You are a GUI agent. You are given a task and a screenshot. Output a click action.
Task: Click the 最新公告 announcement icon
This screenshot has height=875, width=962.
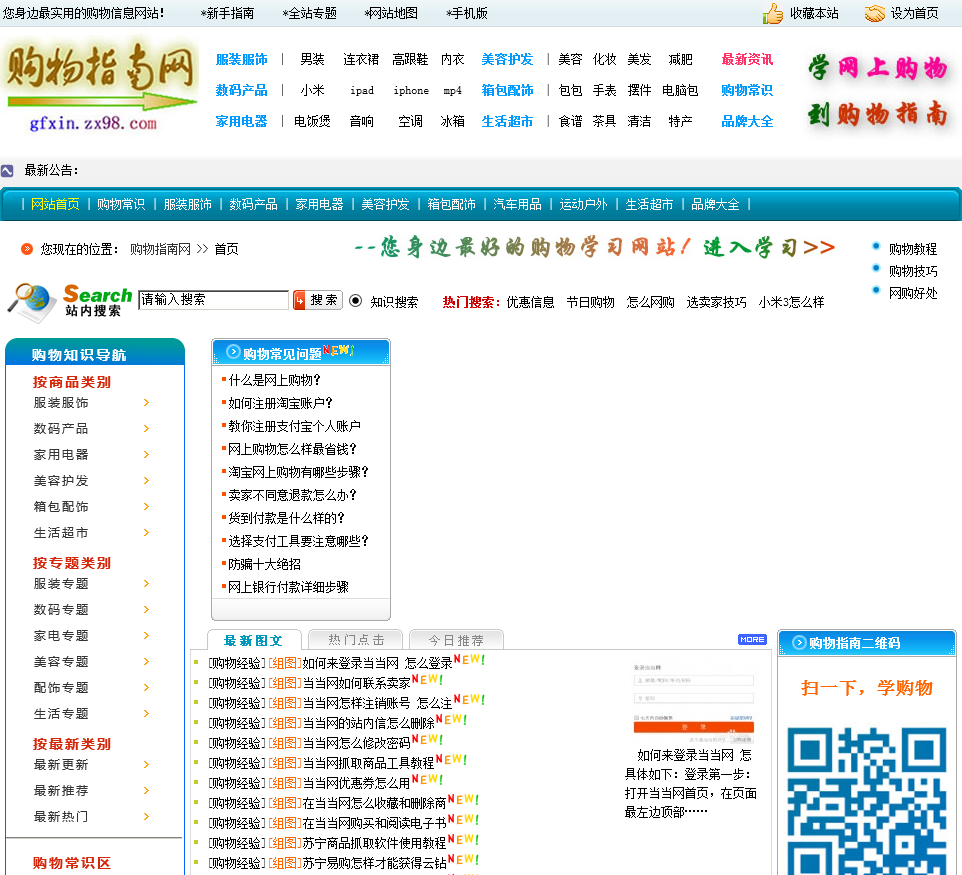point(7,171)
